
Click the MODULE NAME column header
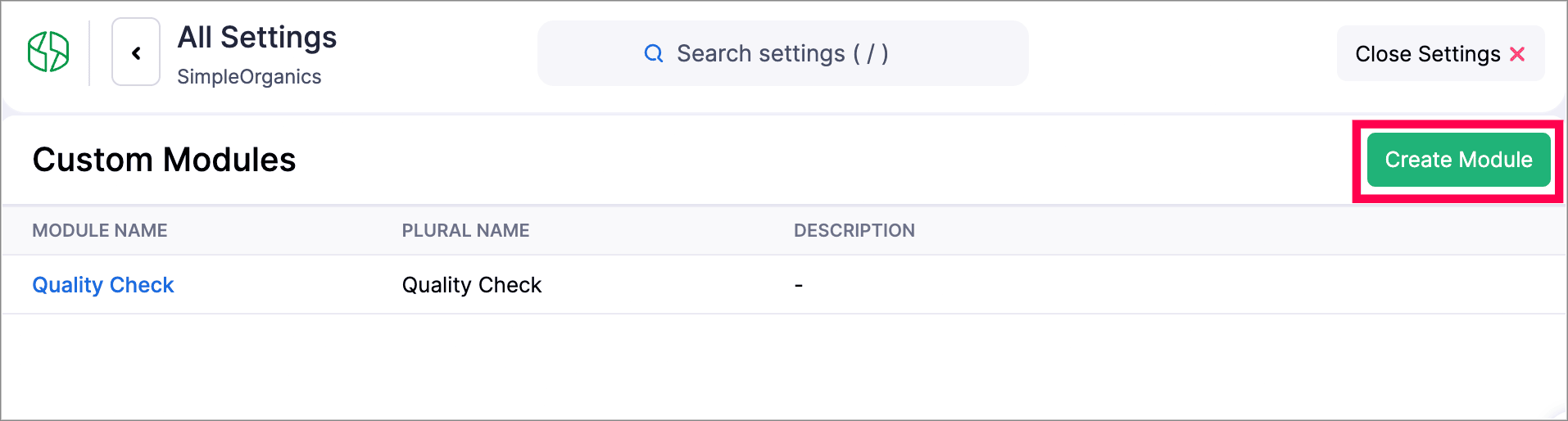[x=100, y=231]
